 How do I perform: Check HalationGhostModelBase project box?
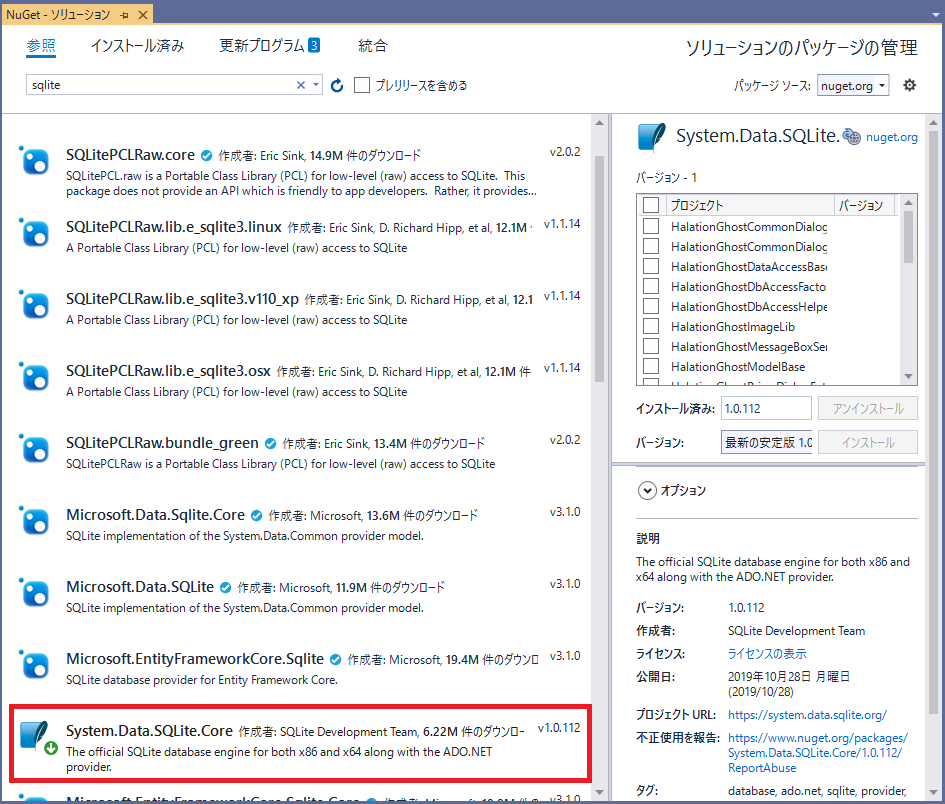point(651,366)
